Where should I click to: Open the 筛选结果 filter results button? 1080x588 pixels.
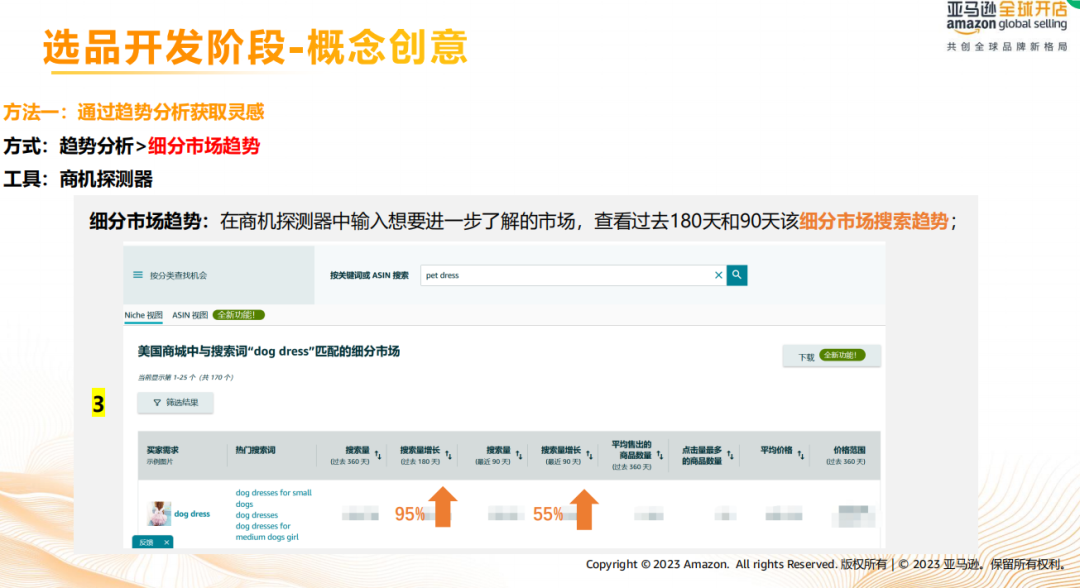click(175, 403)
